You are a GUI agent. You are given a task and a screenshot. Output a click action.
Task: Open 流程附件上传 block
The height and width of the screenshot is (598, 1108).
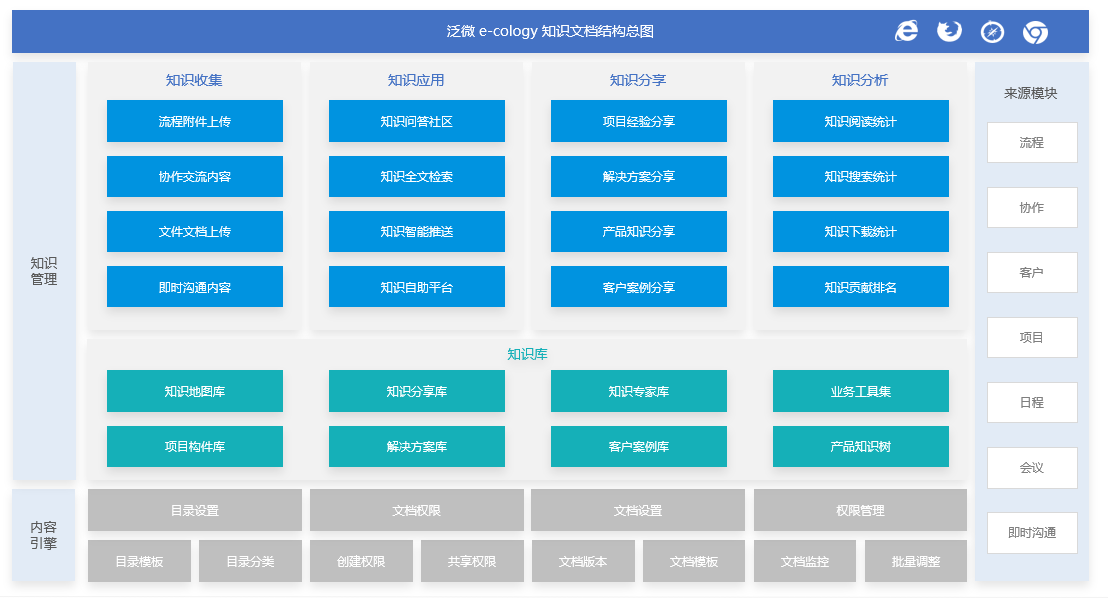click(195, 121)
